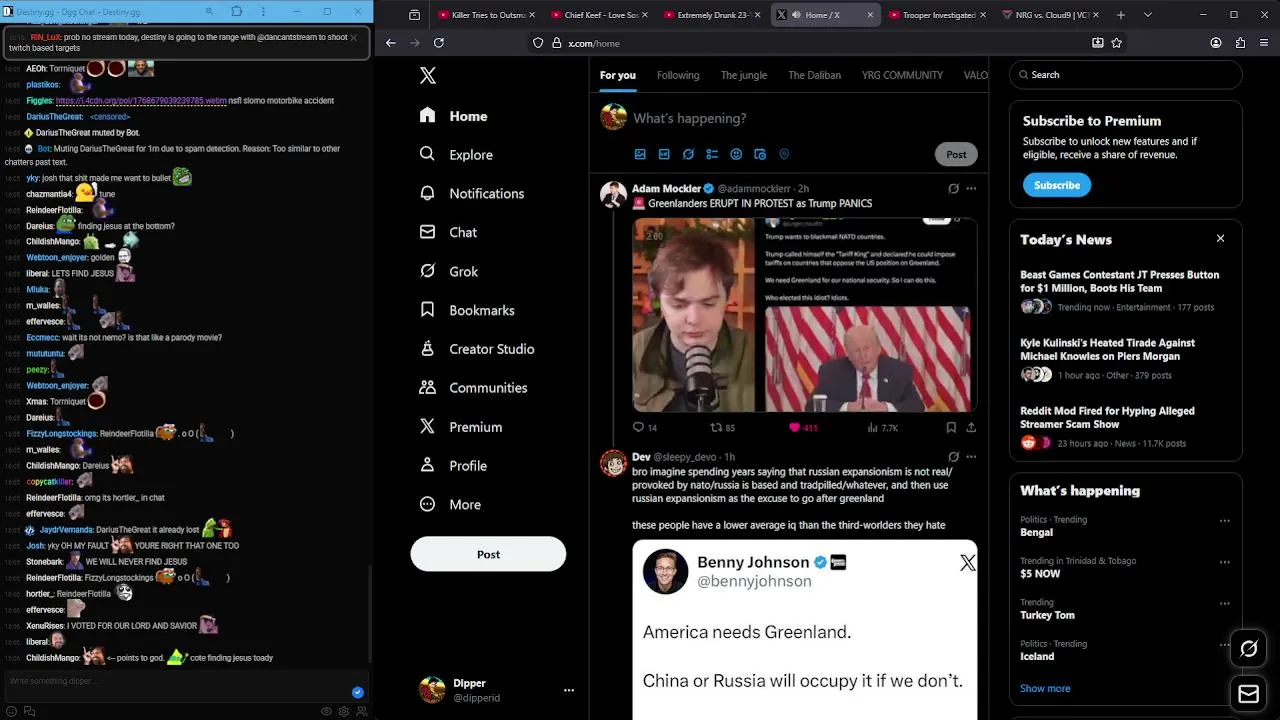Share Adam Mockler's post
This screenshot has height=720, width=1280.
(970, 427)
